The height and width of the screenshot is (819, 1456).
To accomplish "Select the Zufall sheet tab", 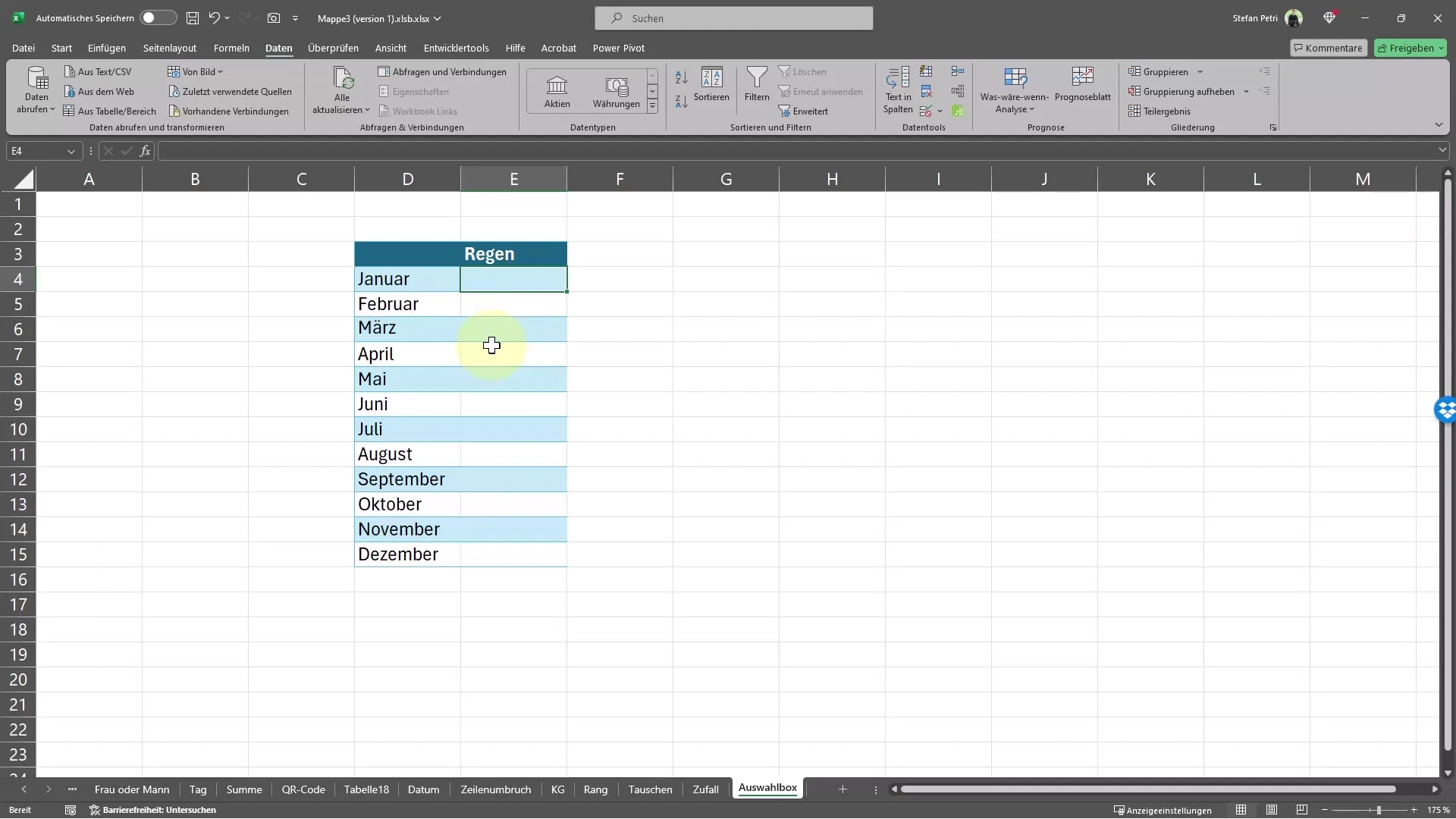I will tap(706, 789).
